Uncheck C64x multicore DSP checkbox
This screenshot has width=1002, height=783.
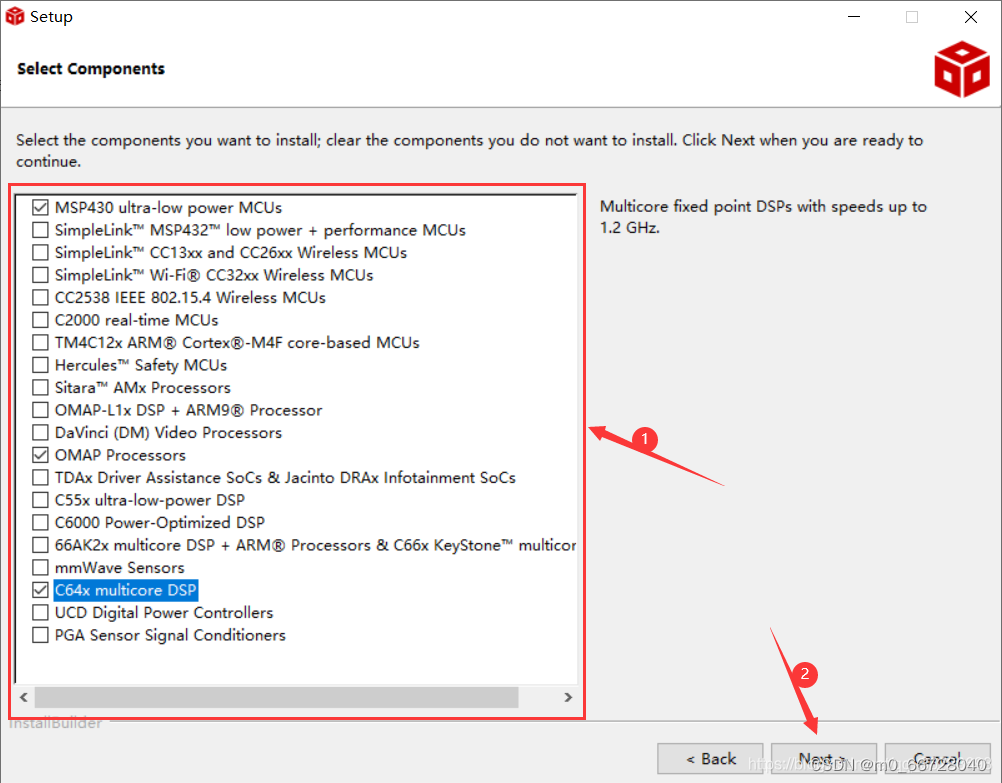[x=40, y=590]
